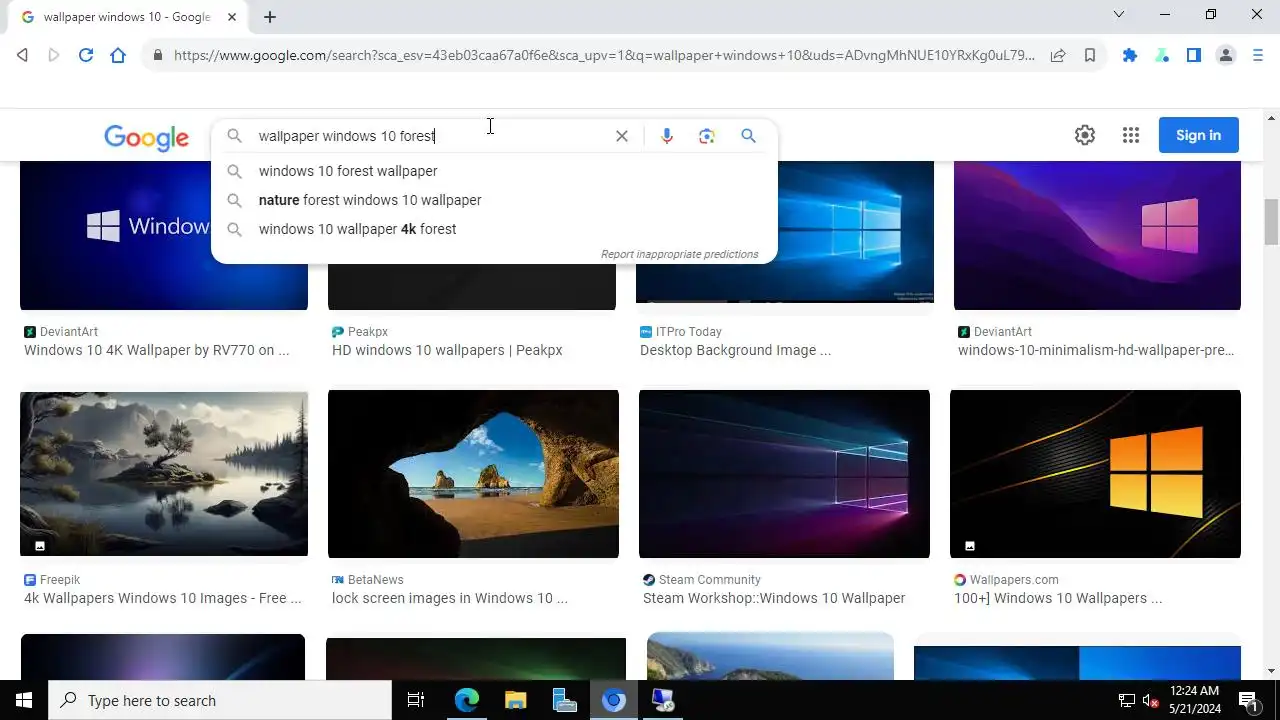Click the green extension icon in browser toolbar
The width and height of the screenshot is (1280, 720).
pos(1162,56)
